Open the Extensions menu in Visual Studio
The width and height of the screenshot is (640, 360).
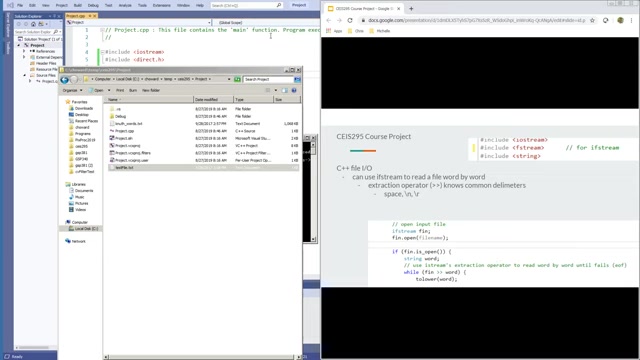click(x=161, y=5)
